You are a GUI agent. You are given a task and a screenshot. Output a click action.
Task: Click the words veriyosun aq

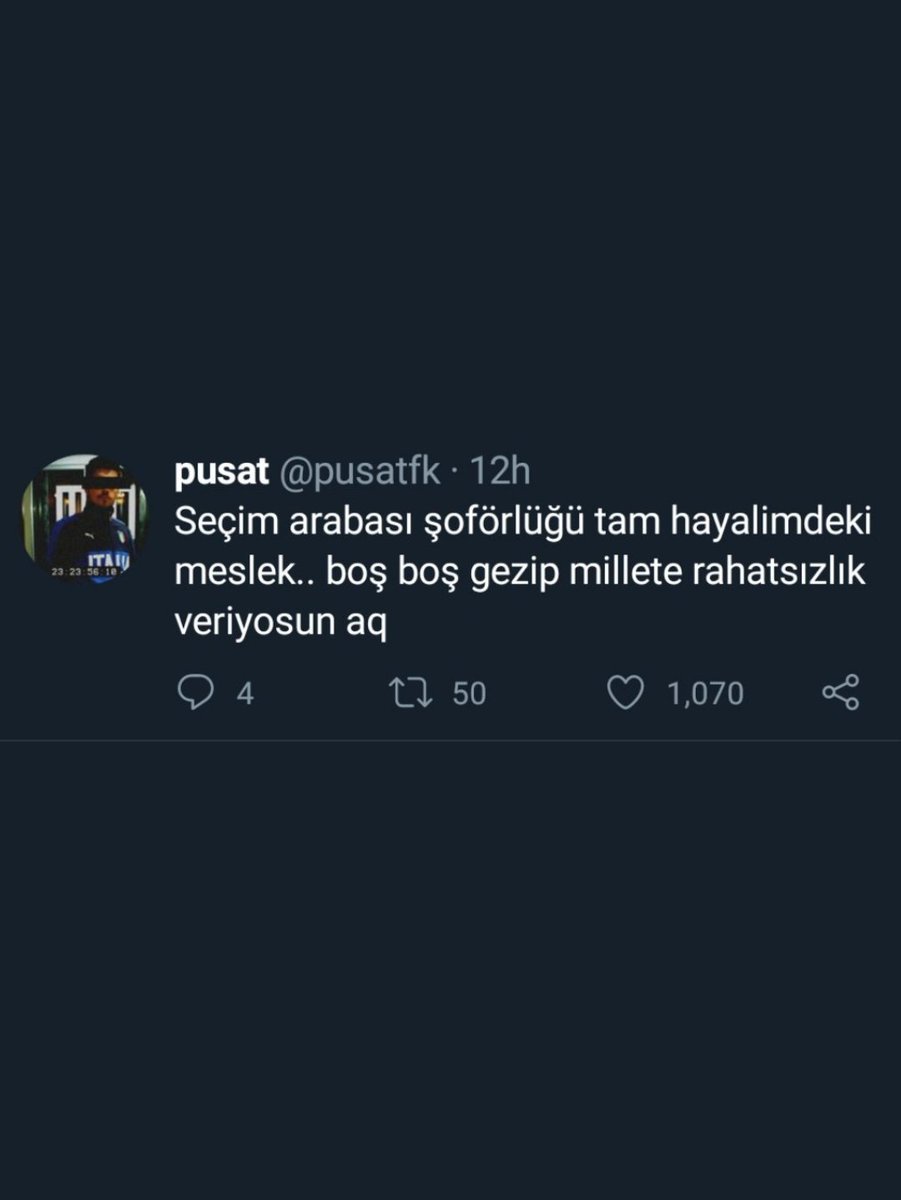280,626
